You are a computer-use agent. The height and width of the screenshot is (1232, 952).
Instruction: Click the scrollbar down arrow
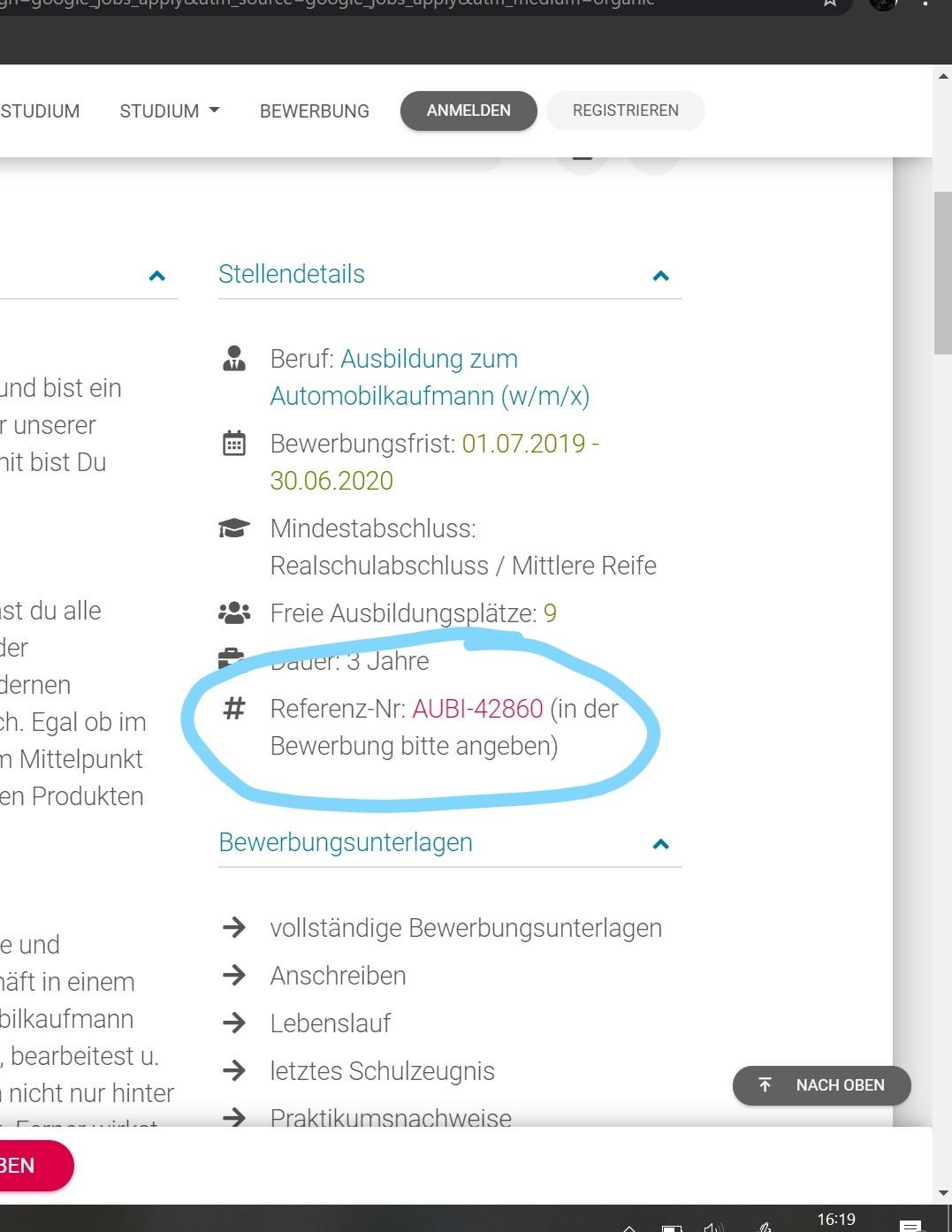[x=942, y=1193]
